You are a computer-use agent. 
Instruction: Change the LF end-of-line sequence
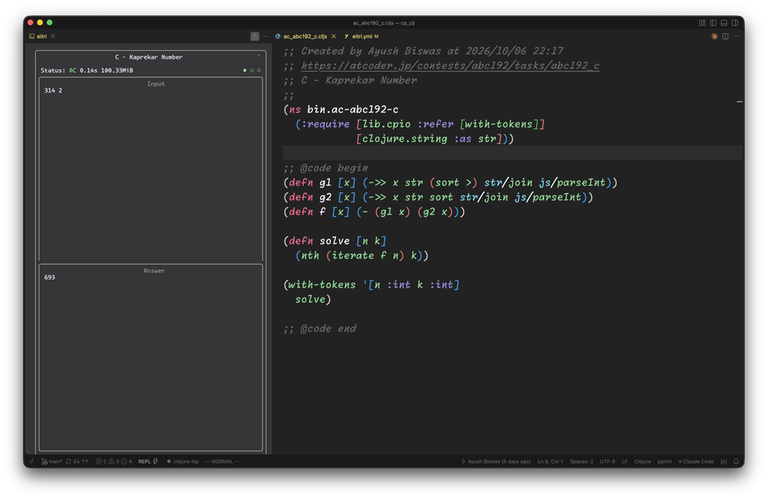pyautogui.click(x=624, y=461)
